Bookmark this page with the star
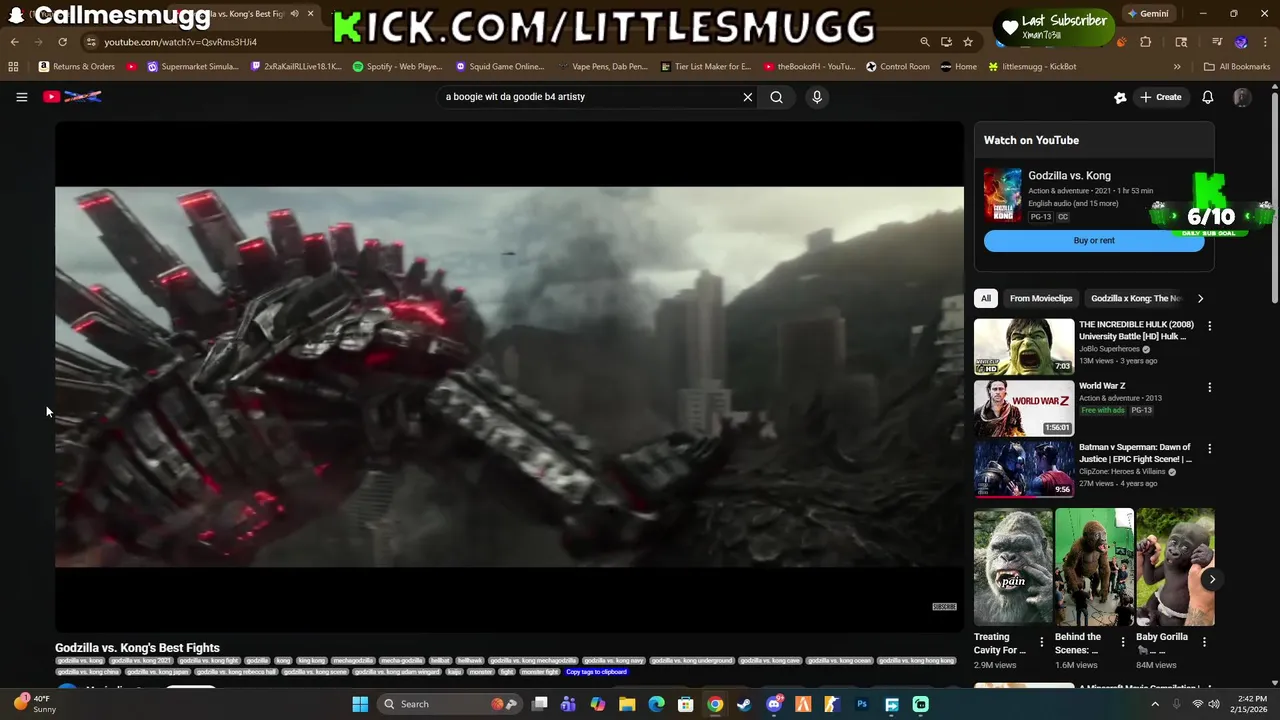 968,42
